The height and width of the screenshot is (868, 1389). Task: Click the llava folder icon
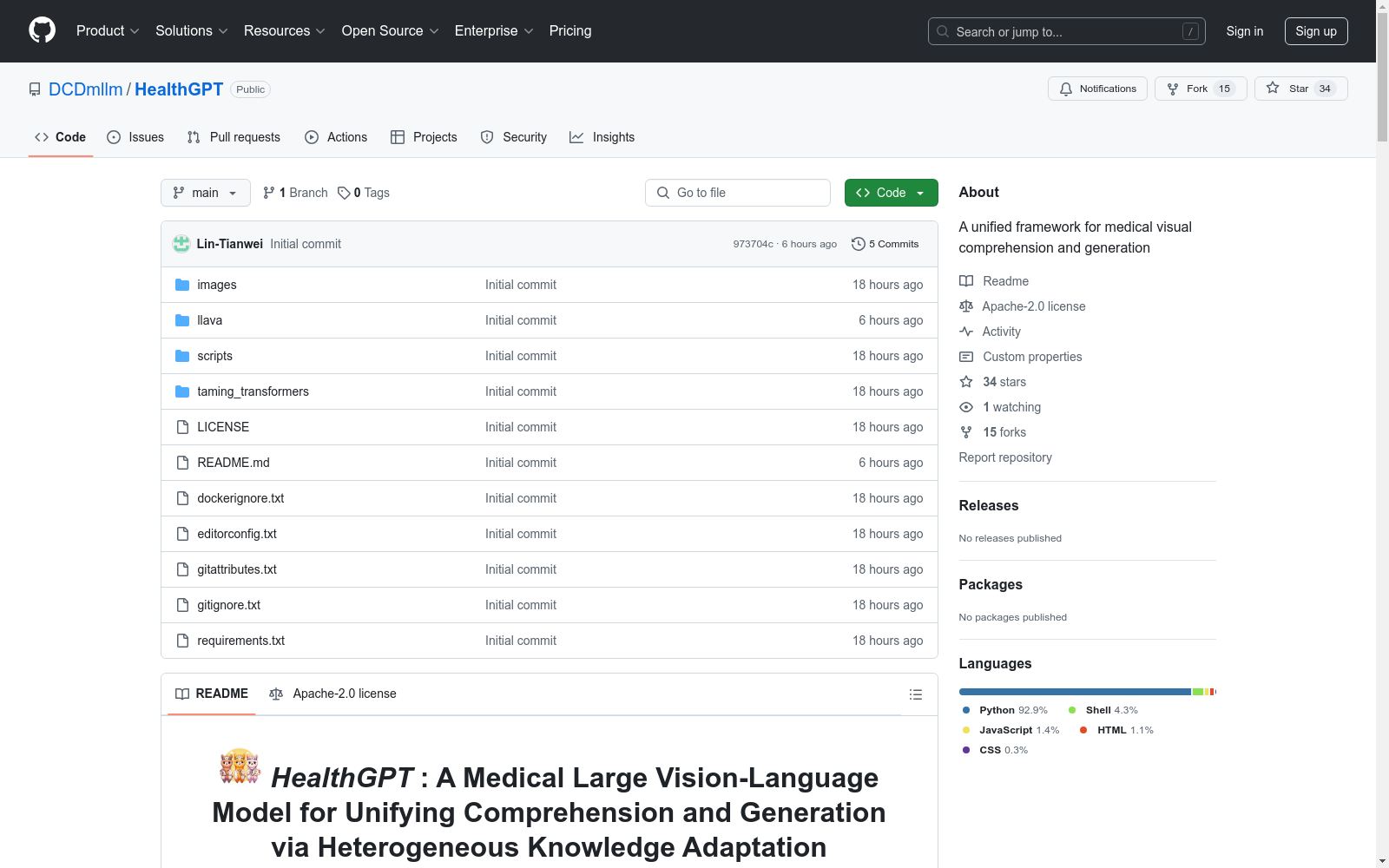coord(182,320)
